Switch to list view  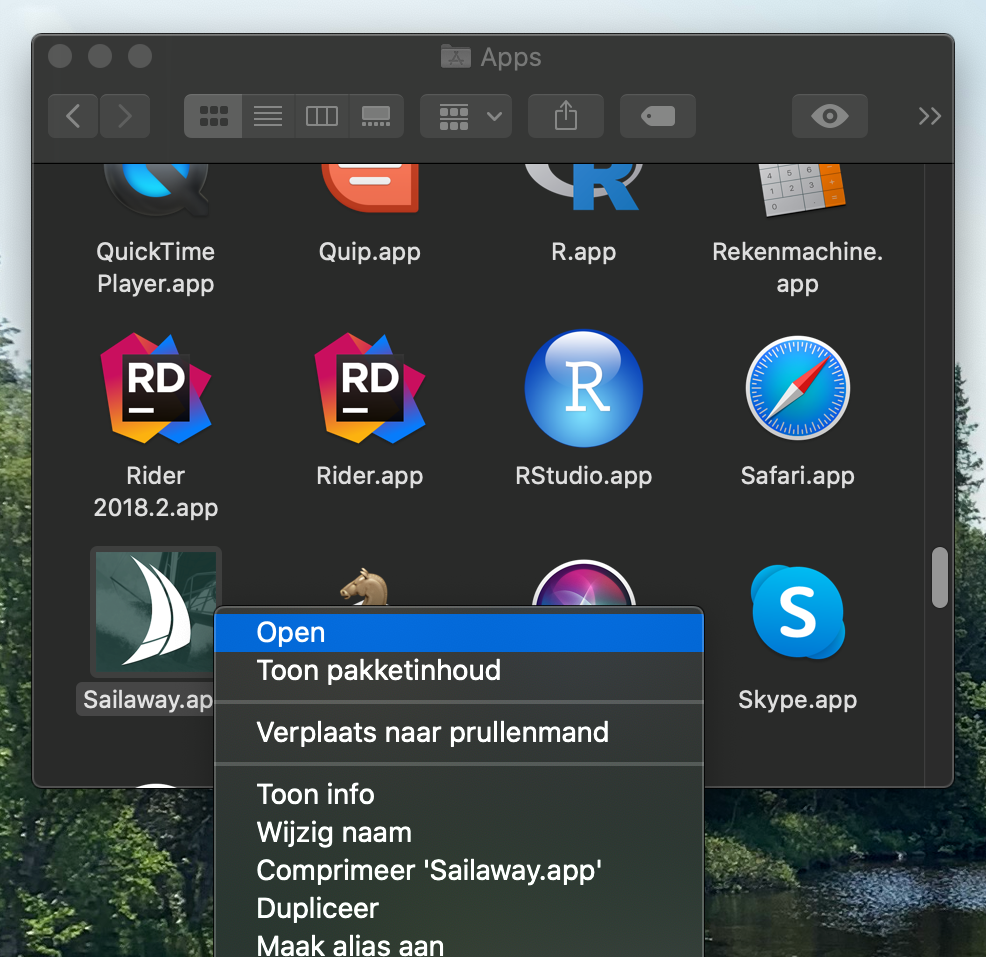coord(268,116)
